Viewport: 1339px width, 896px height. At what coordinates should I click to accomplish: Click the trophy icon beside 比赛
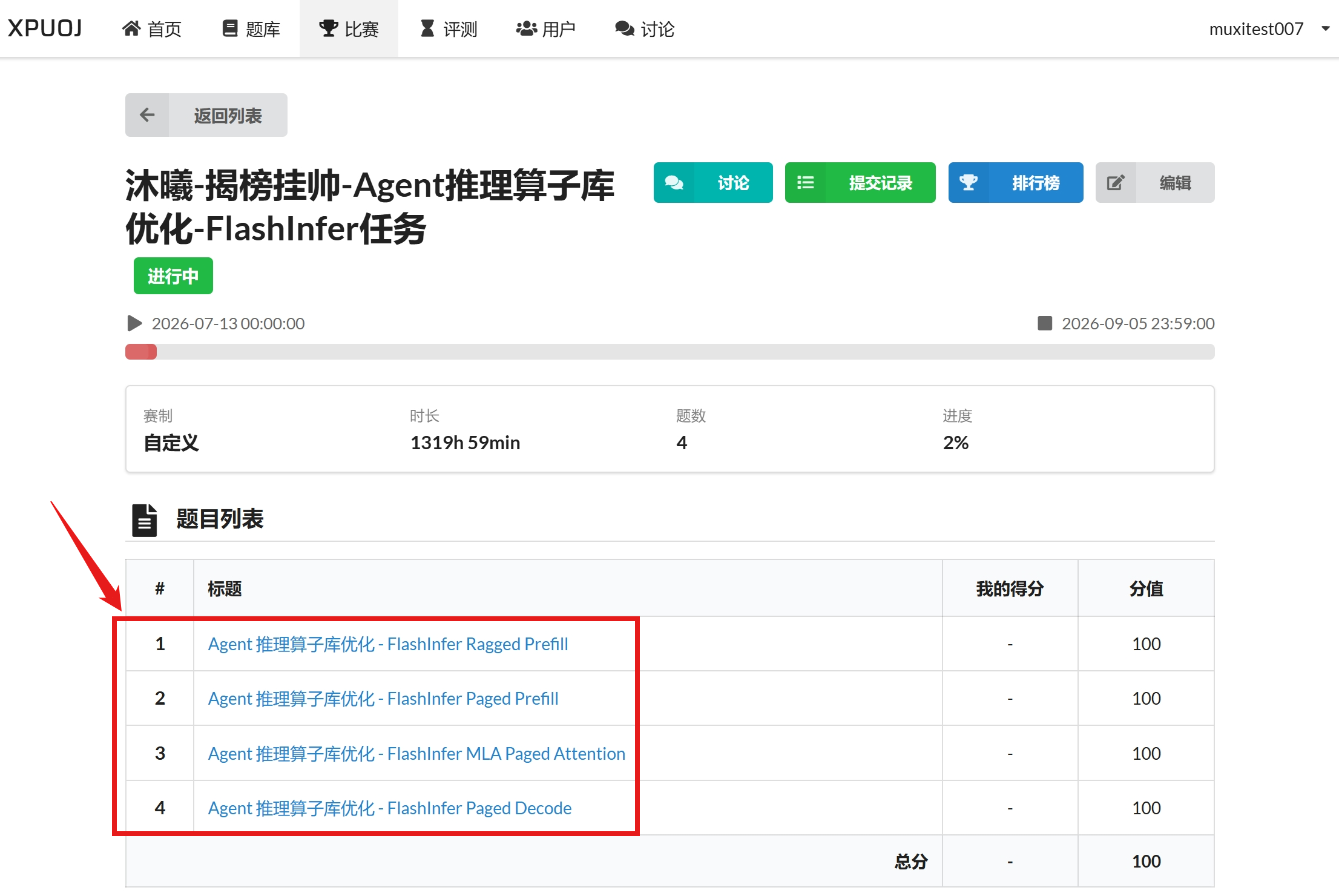(x=328, y=28)
